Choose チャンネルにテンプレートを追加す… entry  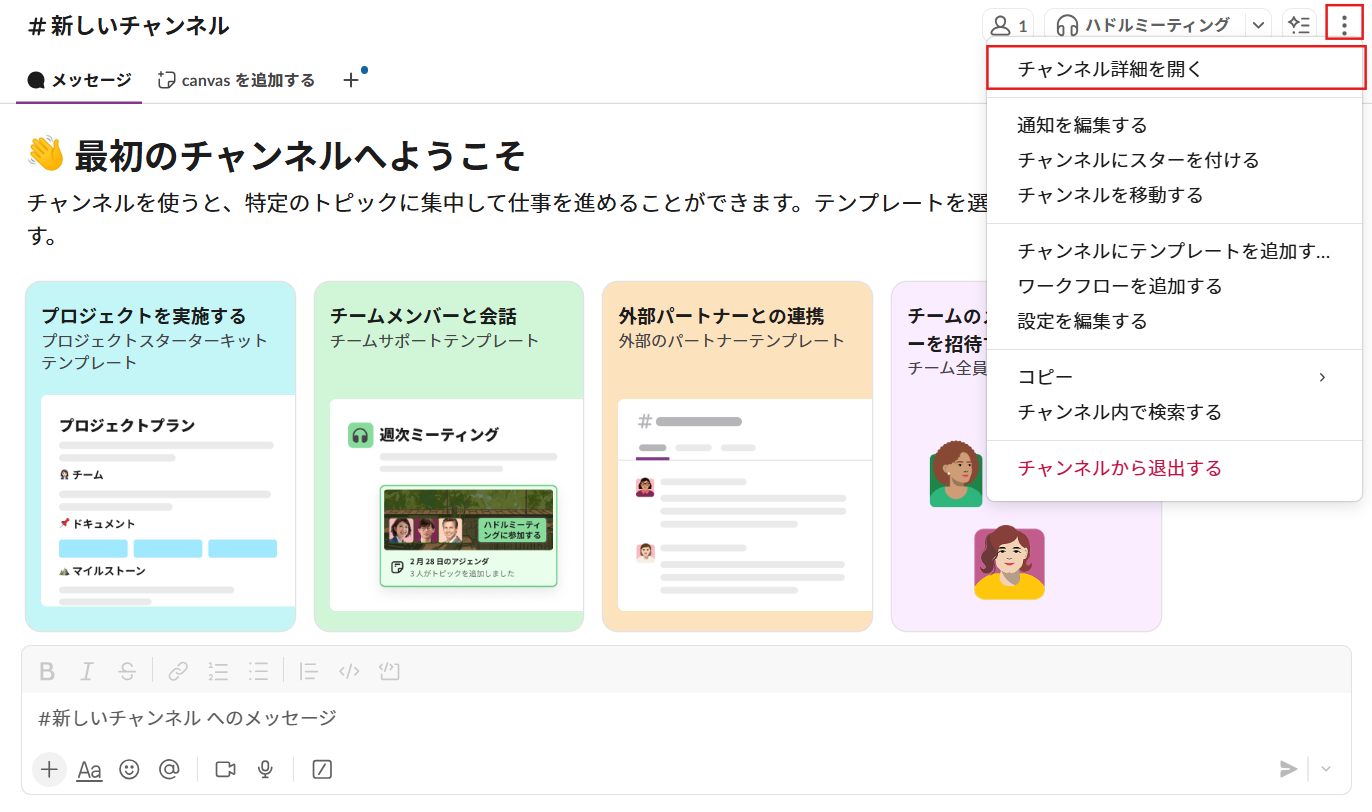pos(1175,251)
